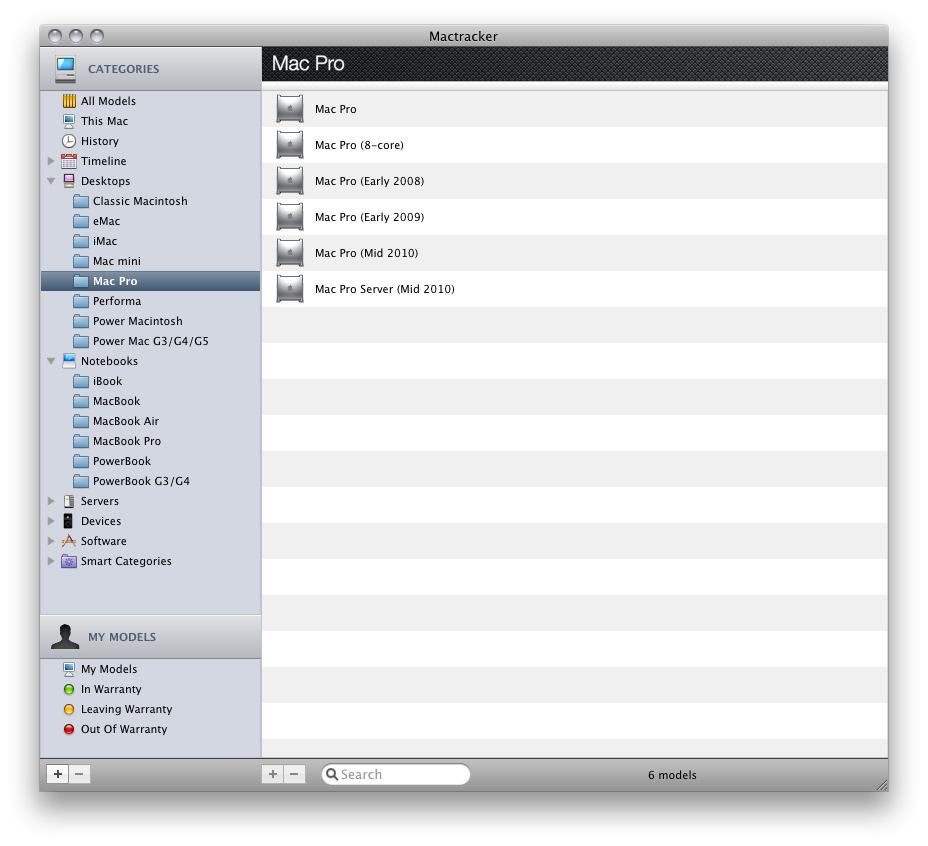
Task: Click the This Mac computer icon
Action: click(x=69, y=121)
